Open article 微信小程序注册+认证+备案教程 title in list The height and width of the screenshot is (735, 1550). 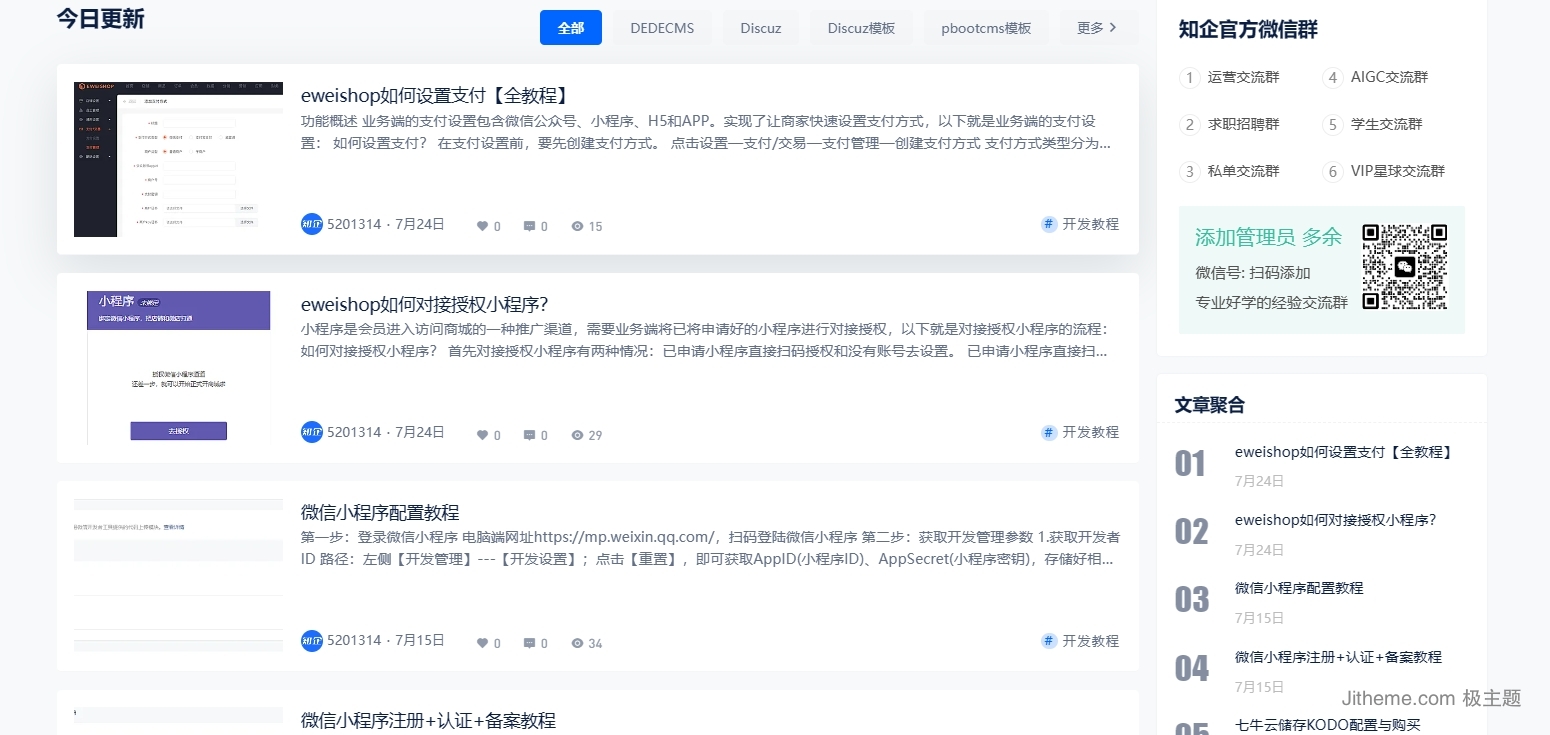pos(428,720)
